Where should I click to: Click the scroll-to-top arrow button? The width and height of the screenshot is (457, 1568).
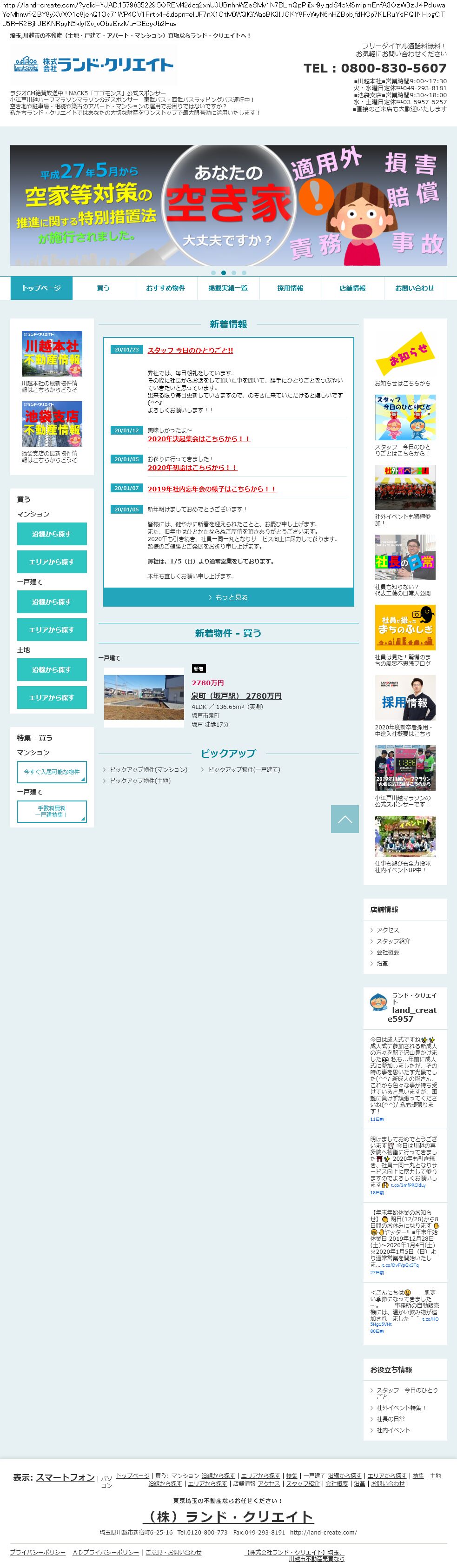pos(344,819)
